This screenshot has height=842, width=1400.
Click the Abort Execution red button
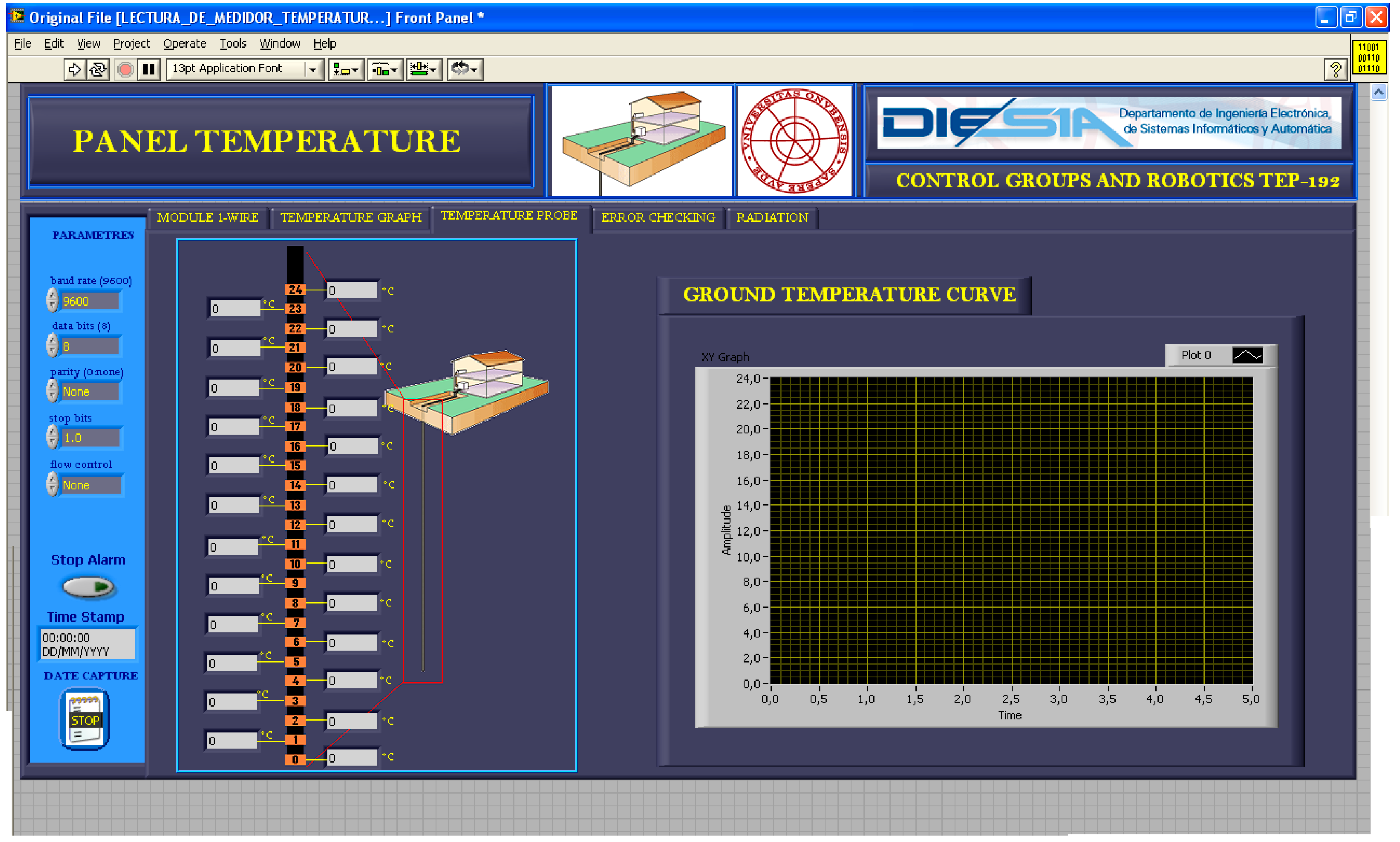point(125,69)
